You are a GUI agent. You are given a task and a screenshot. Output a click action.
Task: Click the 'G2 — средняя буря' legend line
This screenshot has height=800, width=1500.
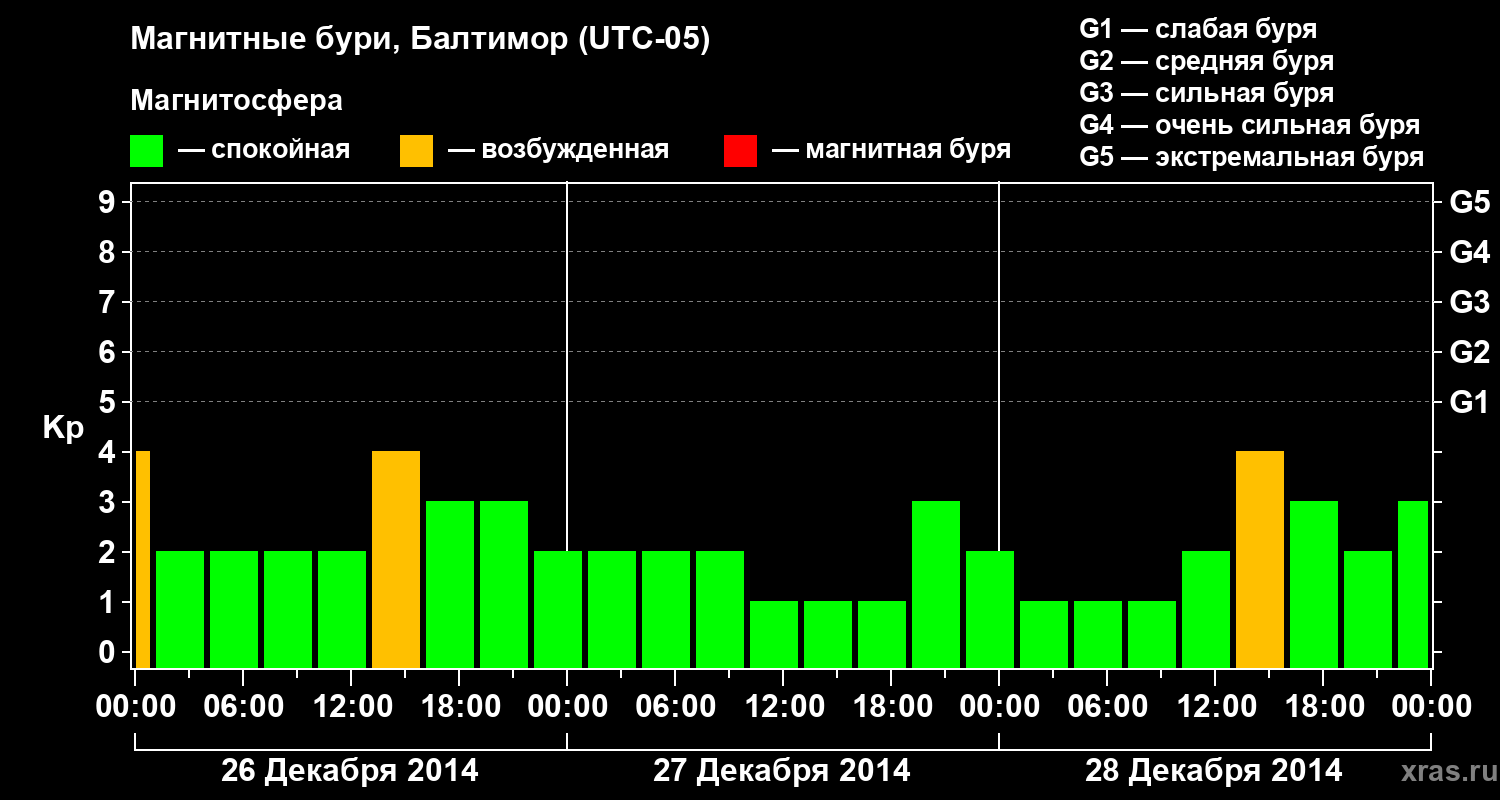[1207, 61]
